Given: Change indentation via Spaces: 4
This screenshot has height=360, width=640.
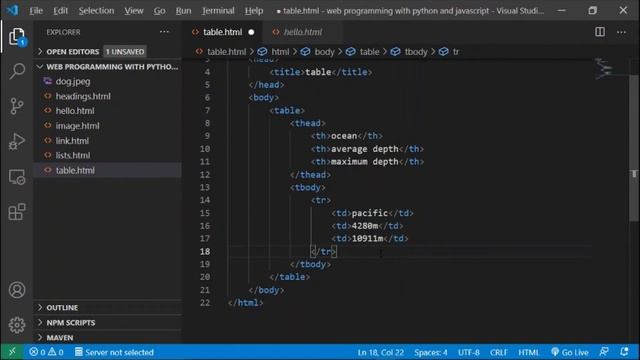Looking at the screenshot, I should [x=431, y=352].
